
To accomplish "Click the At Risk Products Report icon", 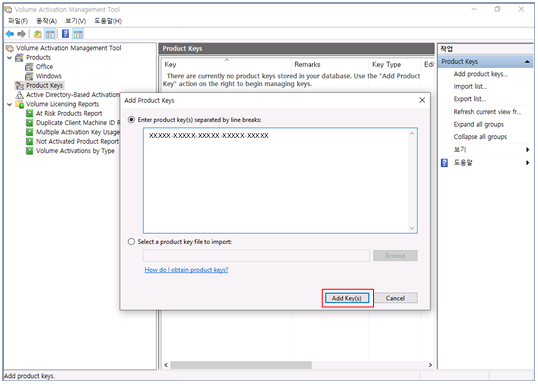I will coord(30,114).
